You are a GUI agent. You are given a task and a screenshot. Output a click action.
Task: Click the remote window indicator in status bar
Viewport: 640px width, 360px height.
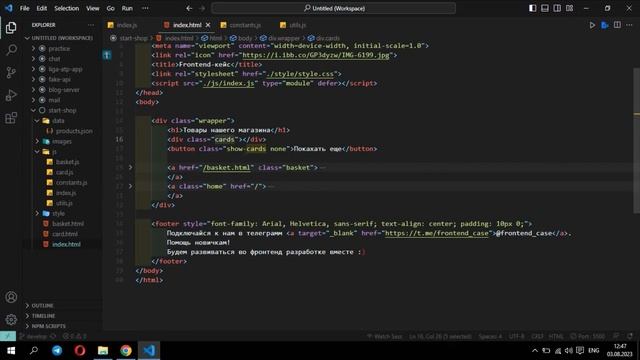point(8,336)
